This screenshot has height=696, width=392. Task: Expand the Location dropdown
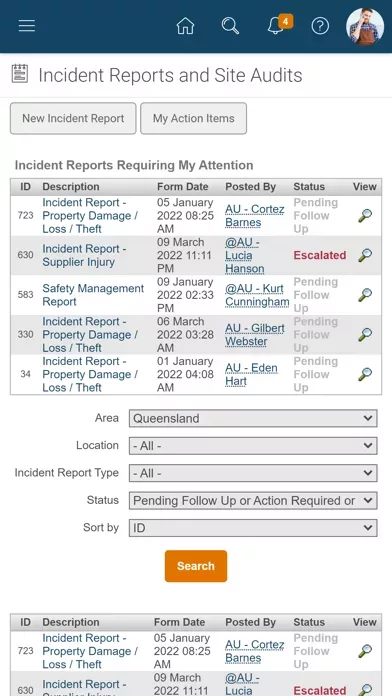click(x=253, y=446)
